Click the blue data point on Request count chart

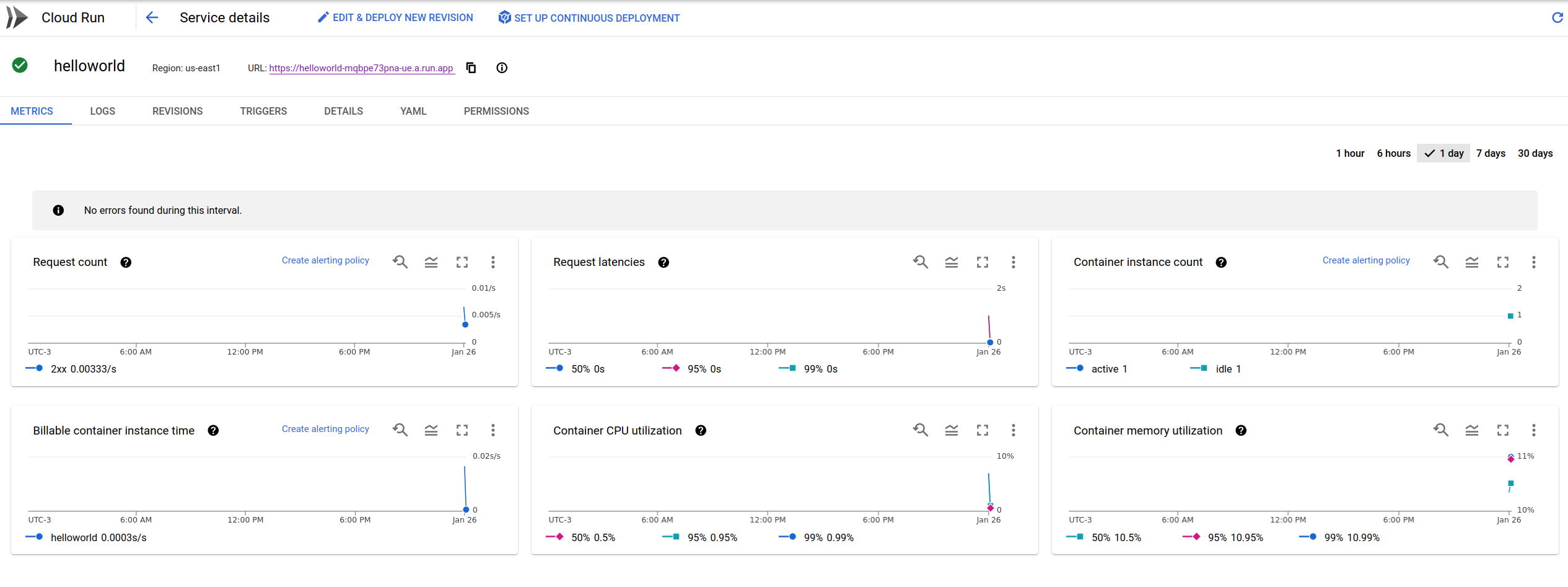tap(465, 325)
